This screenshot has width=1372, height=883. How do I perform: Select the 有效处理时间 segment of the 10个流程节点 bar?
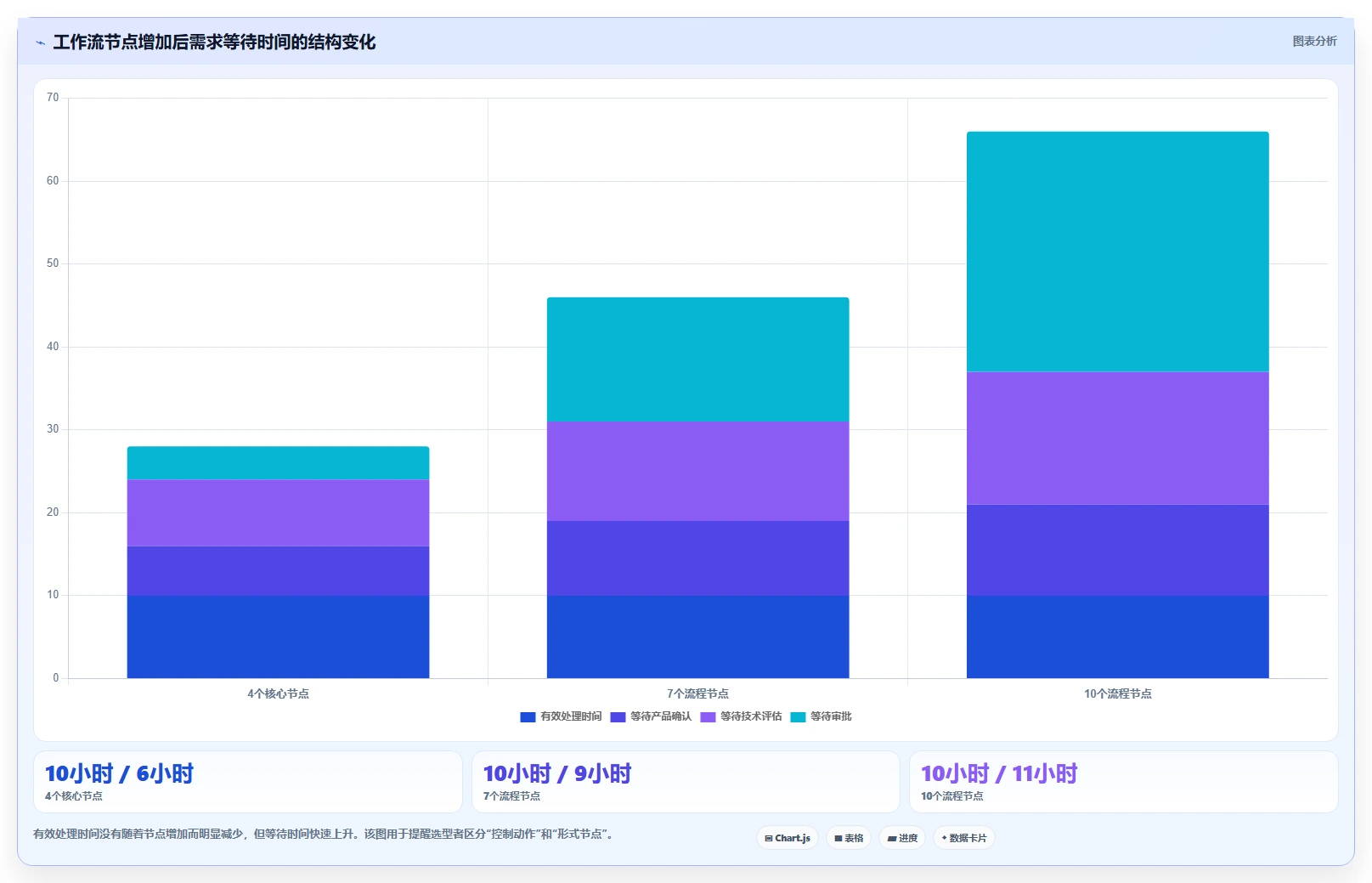point(1117,637)
